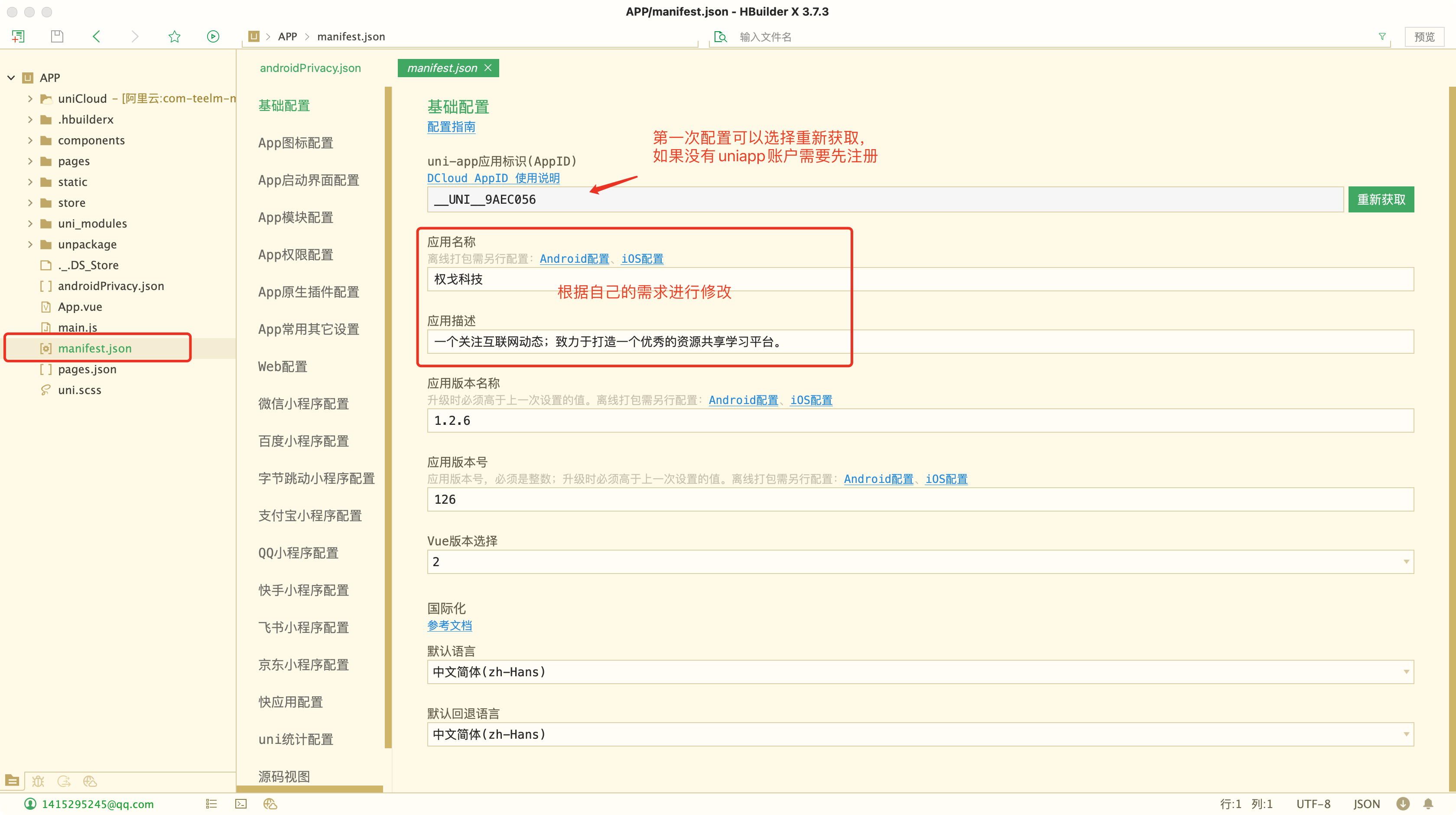Viewport: 1456px width, 815px height.
Task: Open the notifications bell icon
Action: coord(1428,804)
